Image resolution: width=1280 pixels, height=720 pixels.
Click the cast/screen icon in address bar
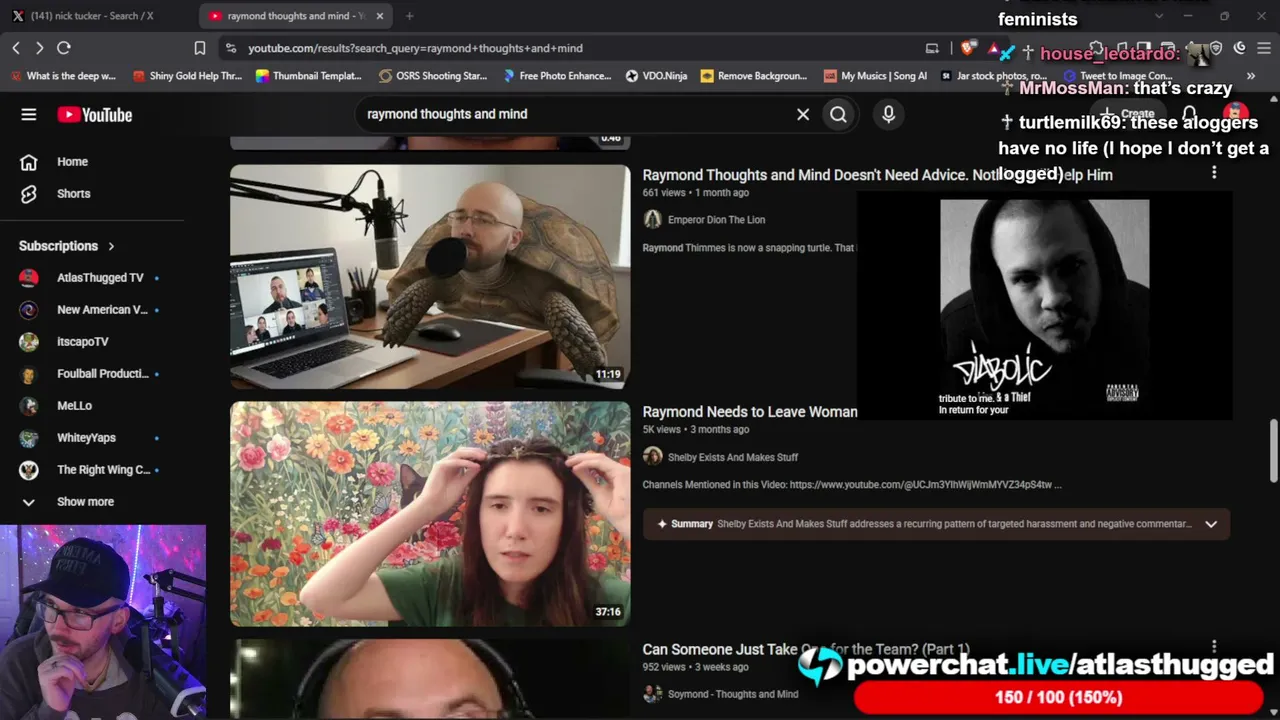pos(932,48)
